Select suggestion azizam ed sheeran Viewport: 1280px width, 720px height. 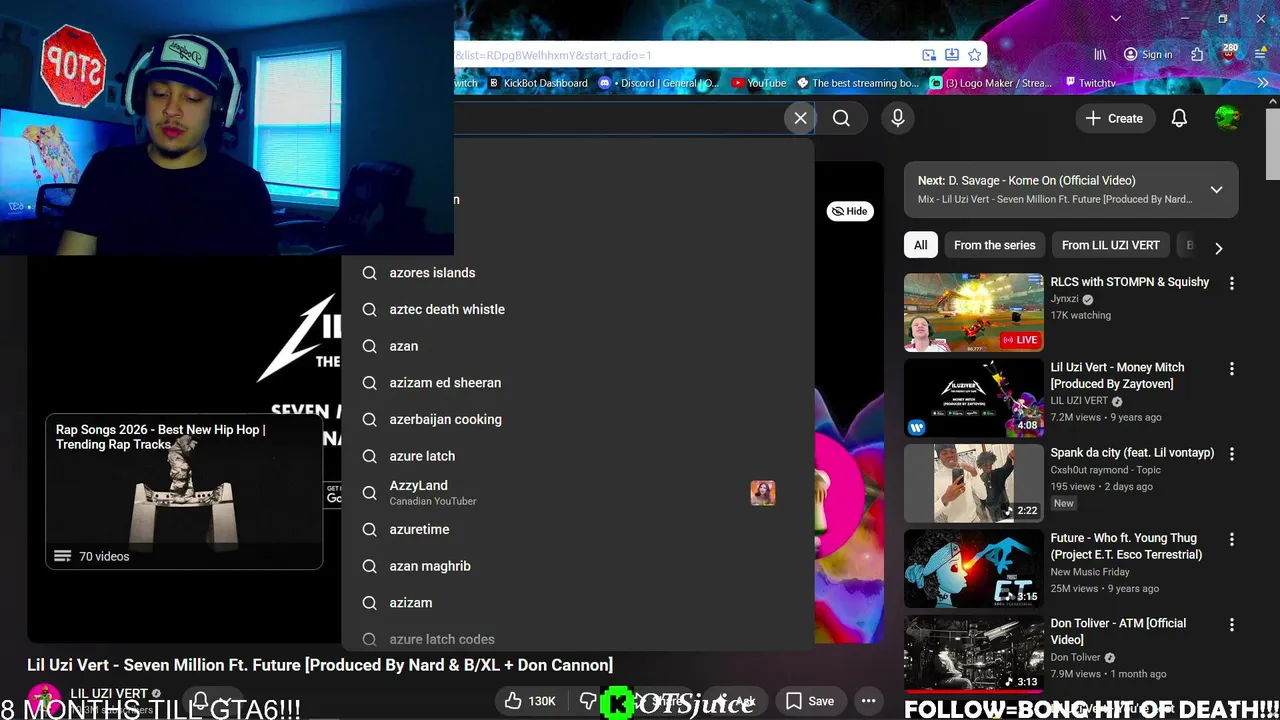[x=578, y=383]
